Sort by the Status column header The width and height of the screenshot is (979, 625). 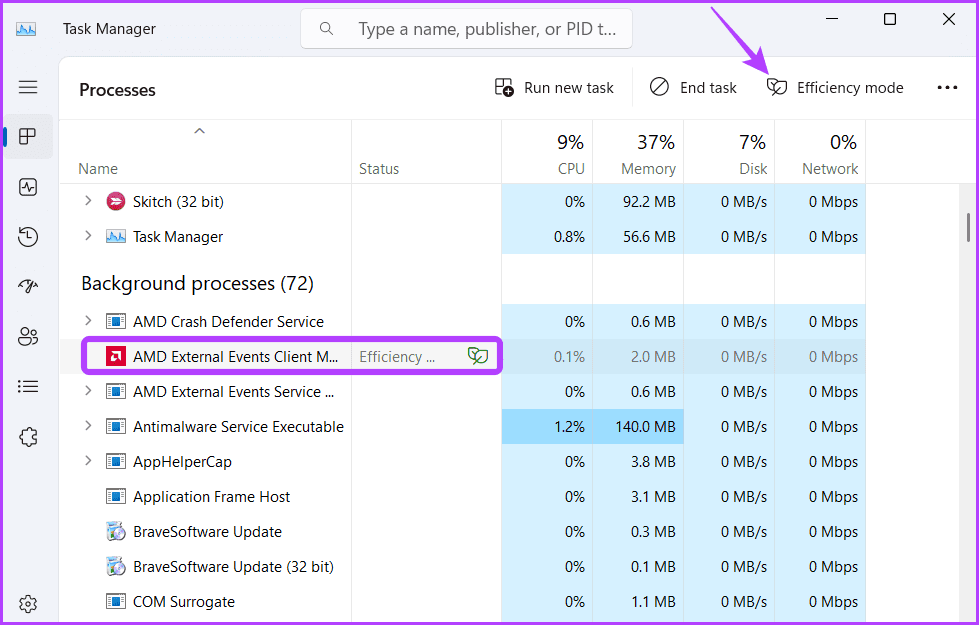pyautogui.click(x=426, y=152)
